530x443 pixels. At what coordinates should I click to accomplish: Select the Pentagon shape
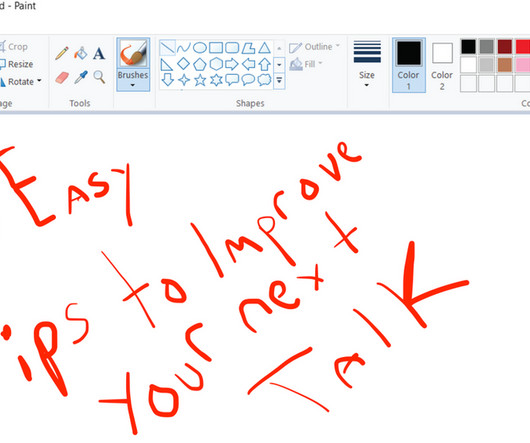click(x=200, y=64)
